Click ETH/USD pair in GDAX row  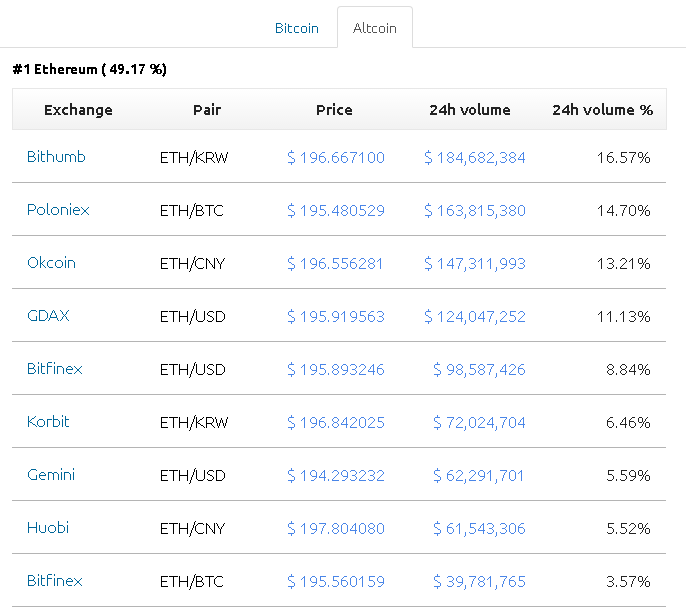192,316
